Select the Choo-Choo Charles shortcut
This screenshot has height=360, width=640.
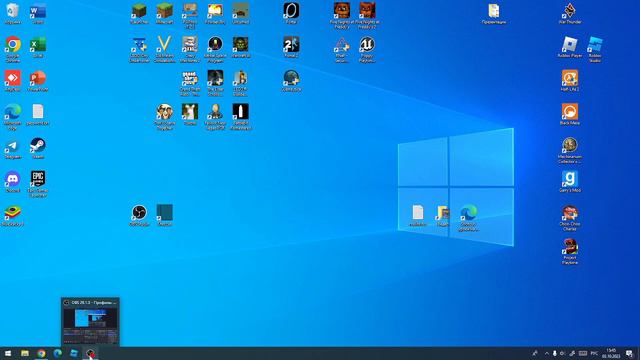(570, 218)
